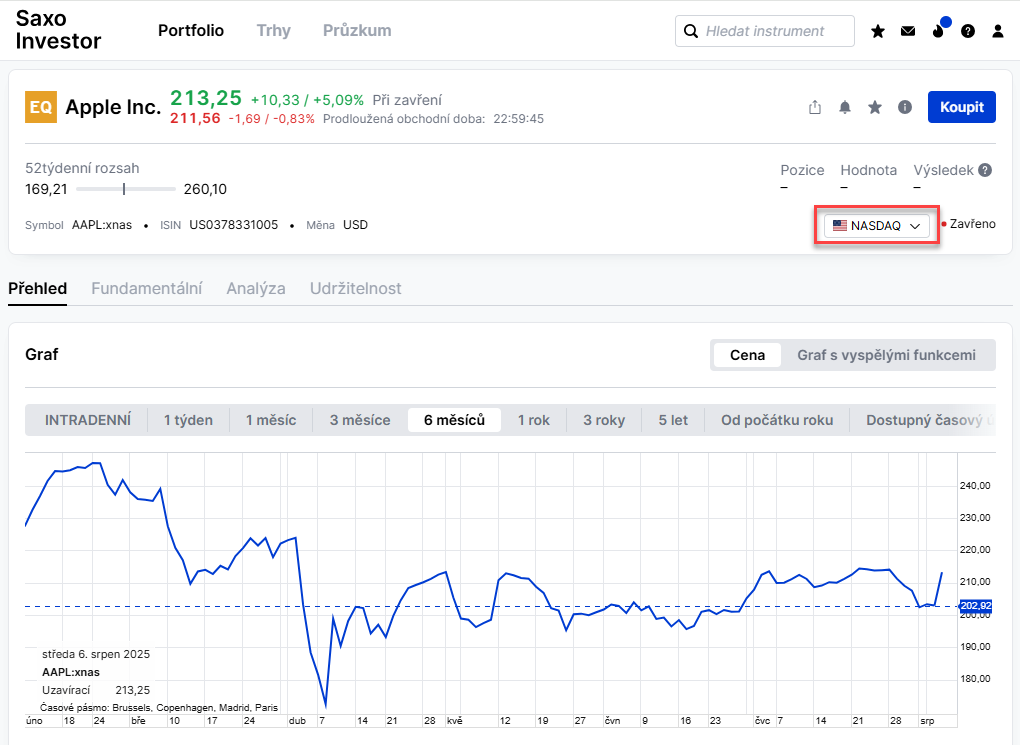Click the currency value USD

click(355, 225)
